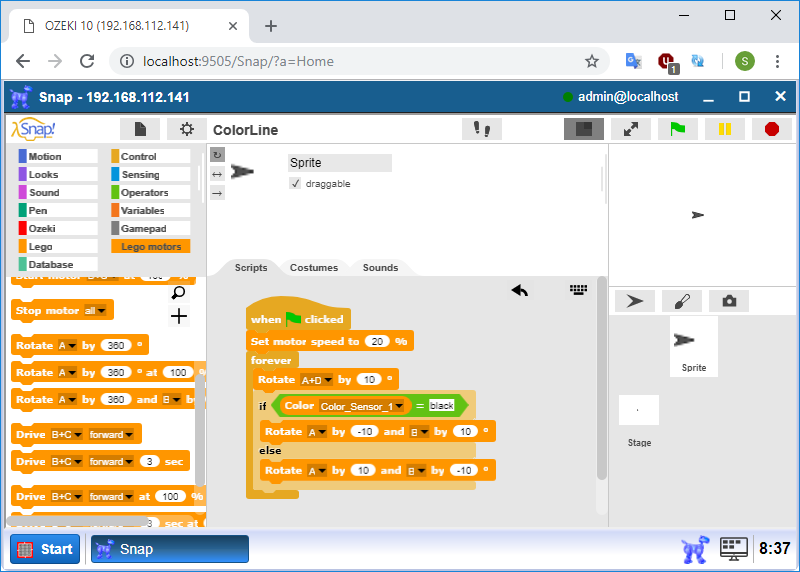
Task: Select the Pen block category
Action: [x=58, y=210]
